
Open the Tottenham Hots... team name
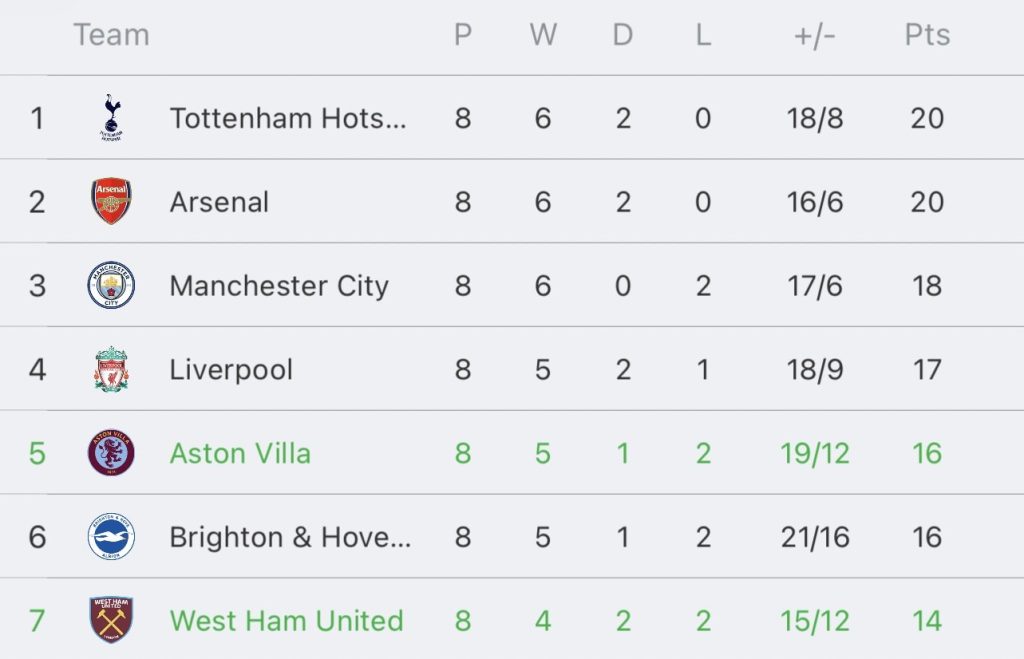(x=288, y=118)
